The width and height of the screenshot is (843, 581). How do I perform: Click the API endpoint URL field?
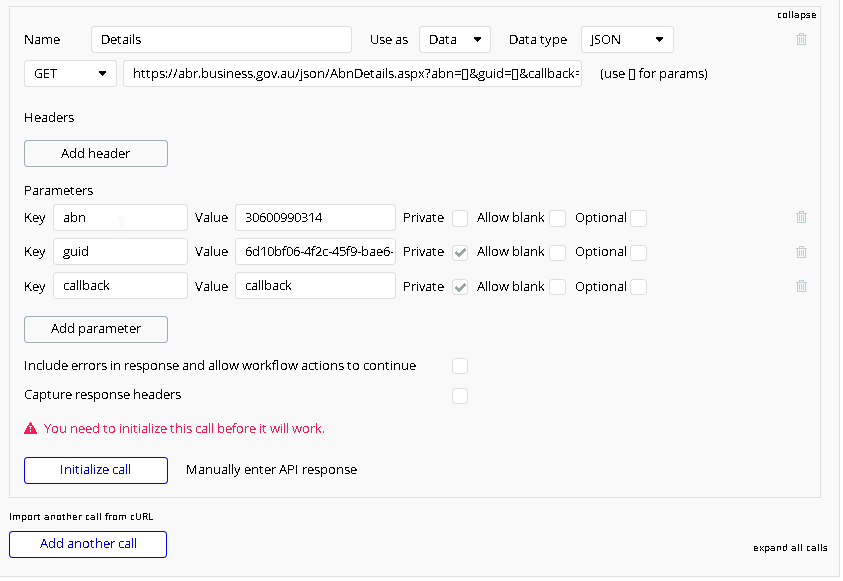(352, 73)
